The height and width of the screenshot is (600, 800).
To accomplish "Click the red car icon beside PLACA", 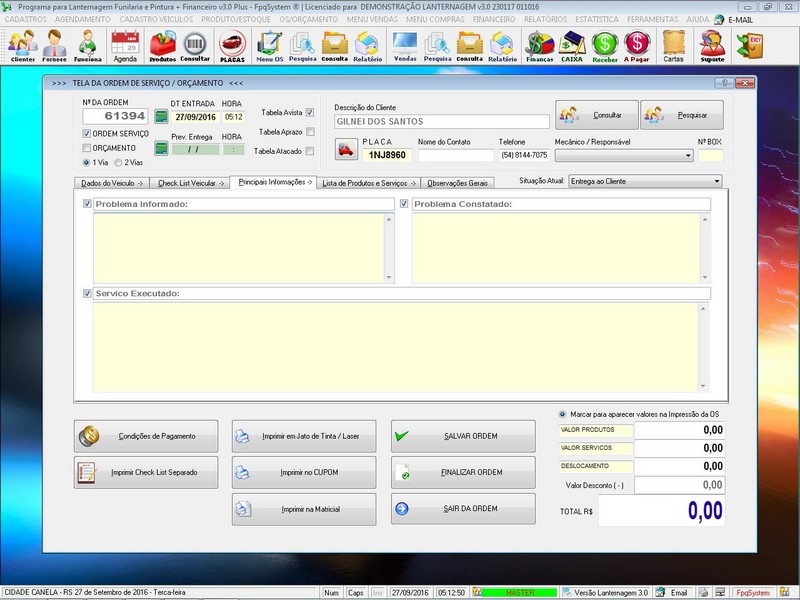I will click(x=345, y=151).
